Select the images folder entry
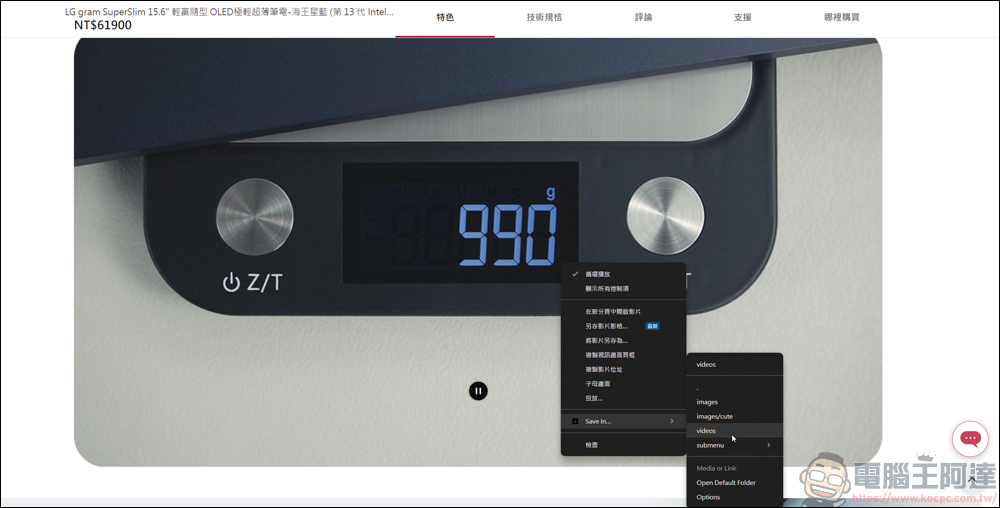The image size is (1000, 508). tap(734, 402)
